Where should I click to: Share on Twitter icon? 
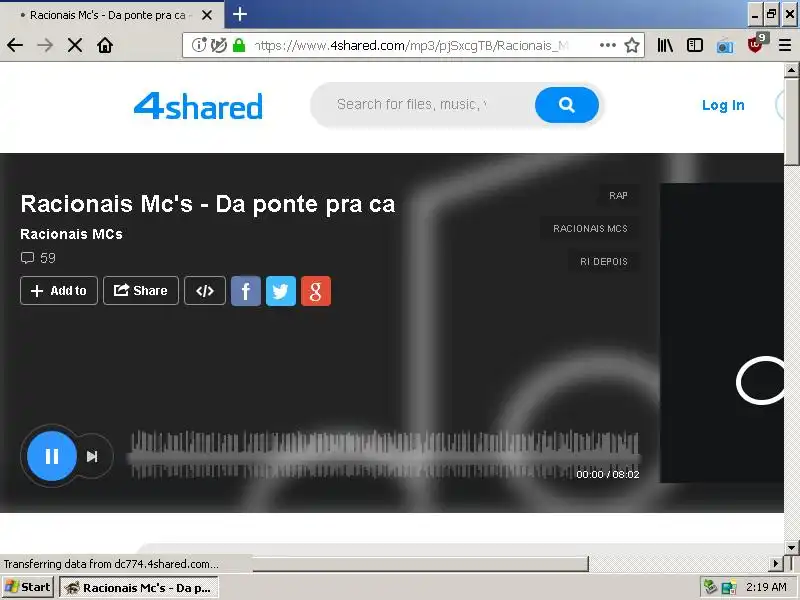[281, 291]
